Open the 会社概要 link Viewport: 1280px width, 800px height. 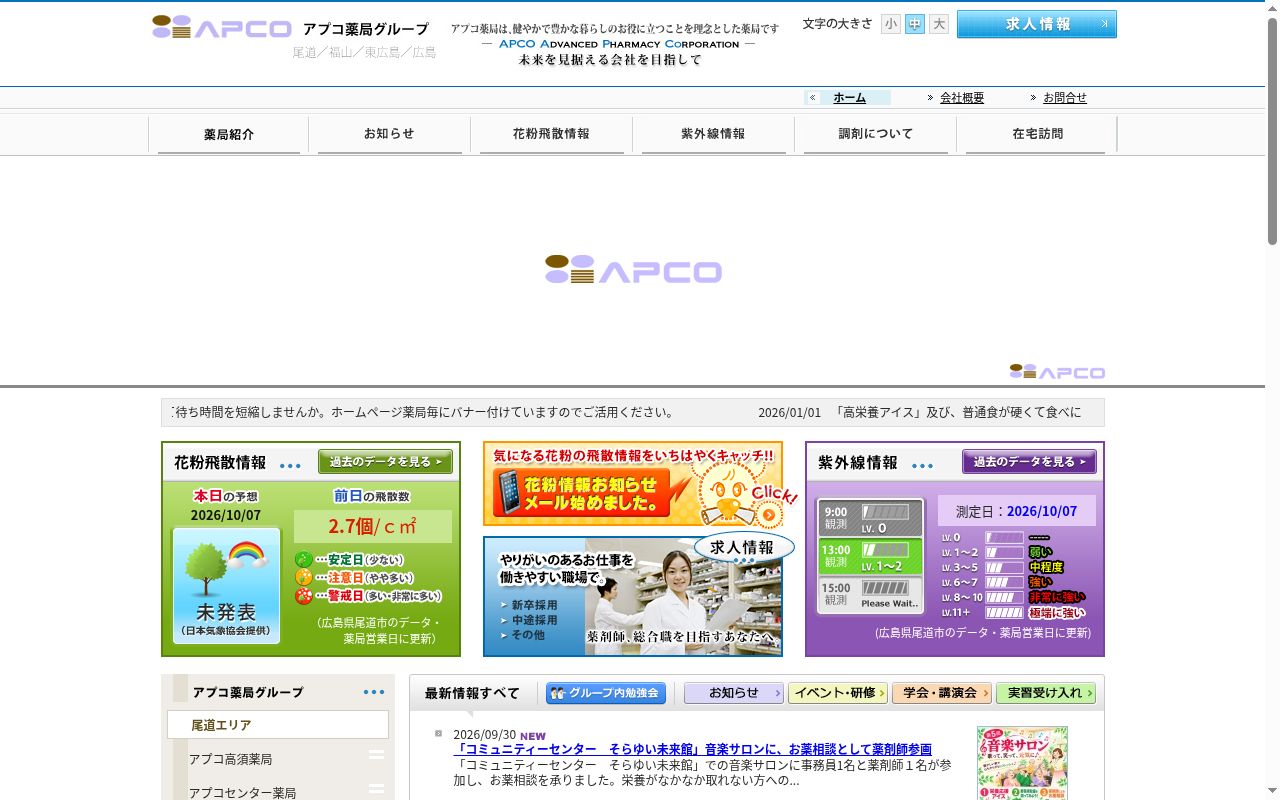pyautogui.click(x=962, y=98)
